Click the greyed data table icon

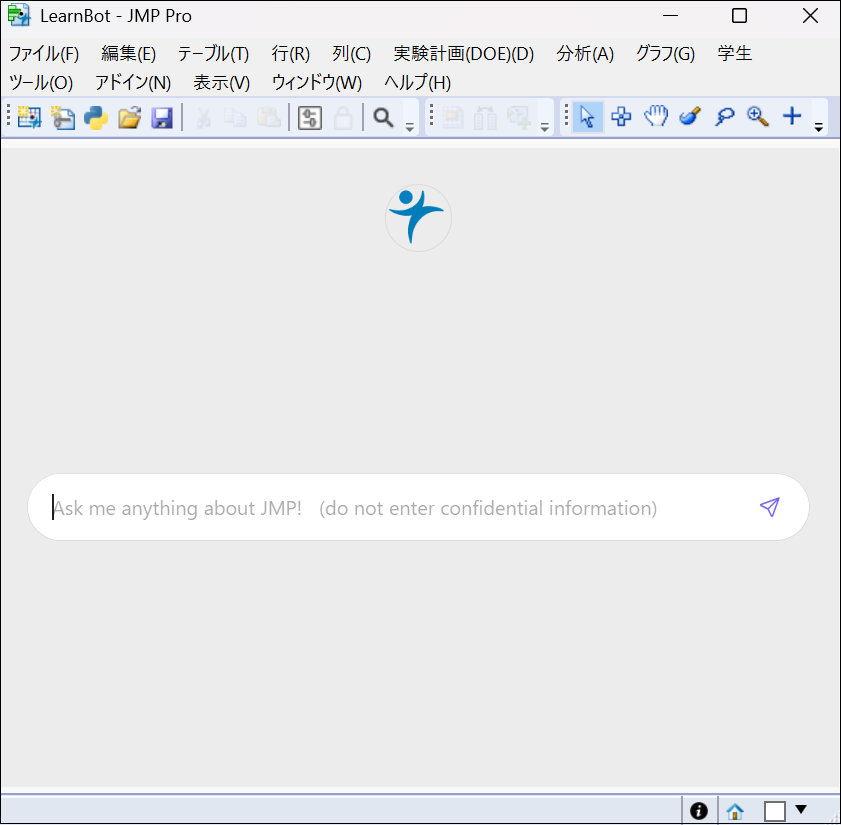(x=453, y=117)
